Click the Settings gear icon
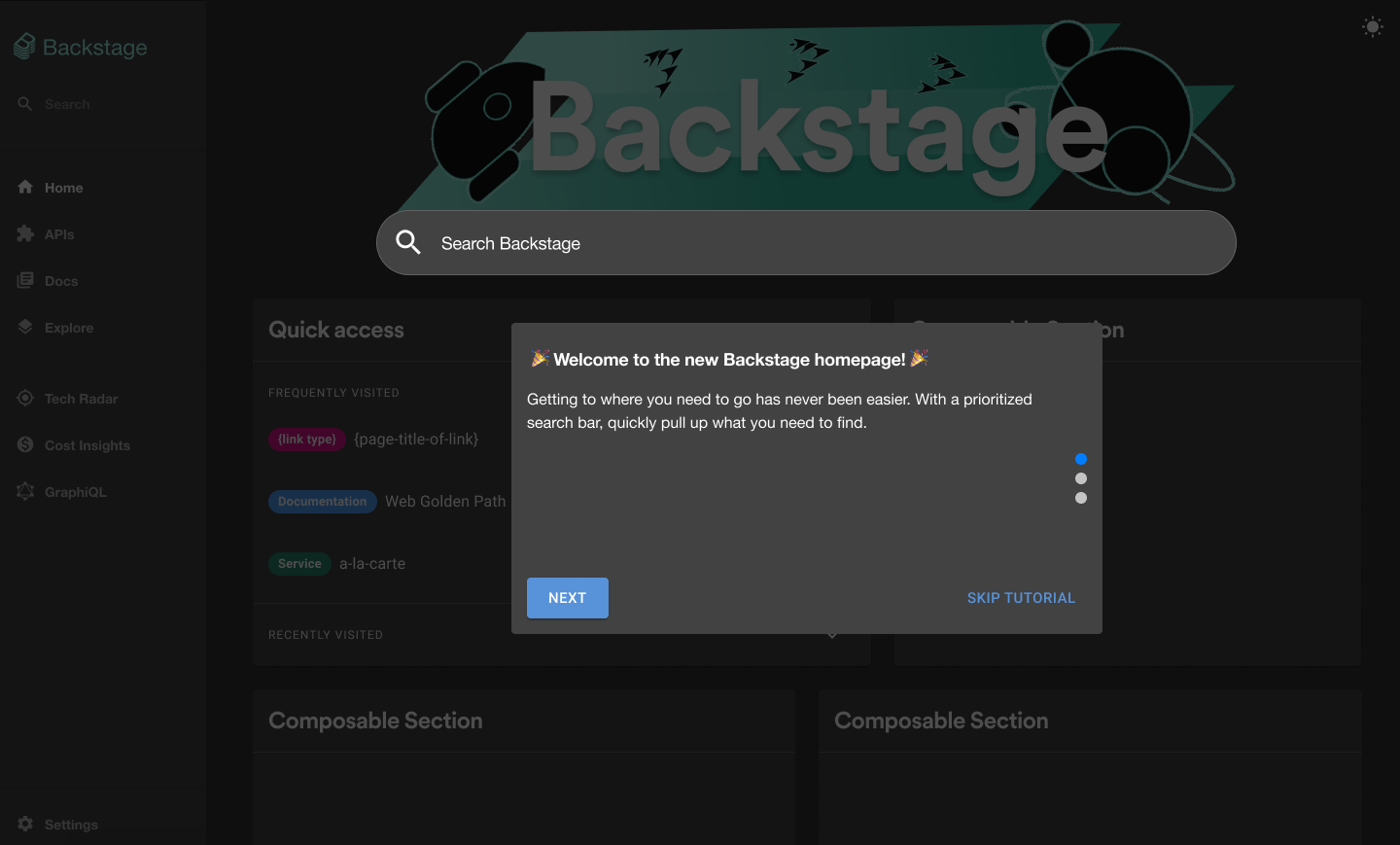The height and width of the screenshot is (845, 1400). 25,824
